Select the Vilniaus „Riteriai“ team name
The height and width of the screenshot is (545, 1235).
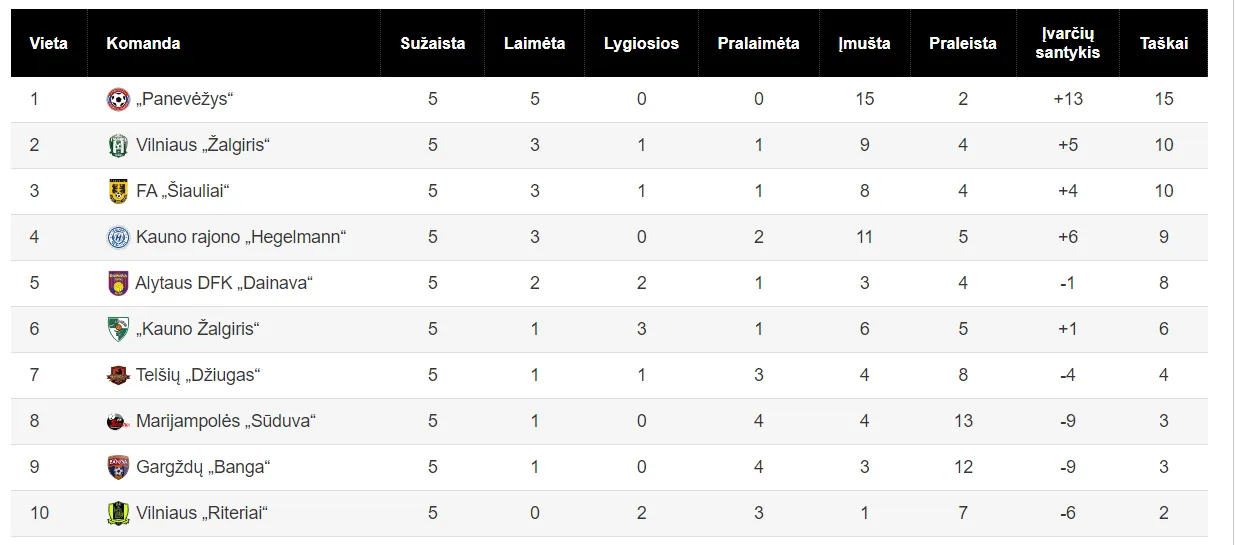202,513
